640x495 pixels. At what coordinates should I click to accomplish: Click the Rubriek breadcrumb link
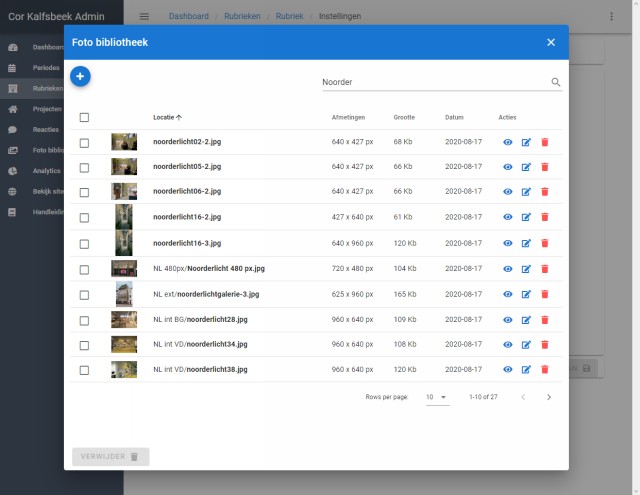pyautogui.click(x=289, y=16)
